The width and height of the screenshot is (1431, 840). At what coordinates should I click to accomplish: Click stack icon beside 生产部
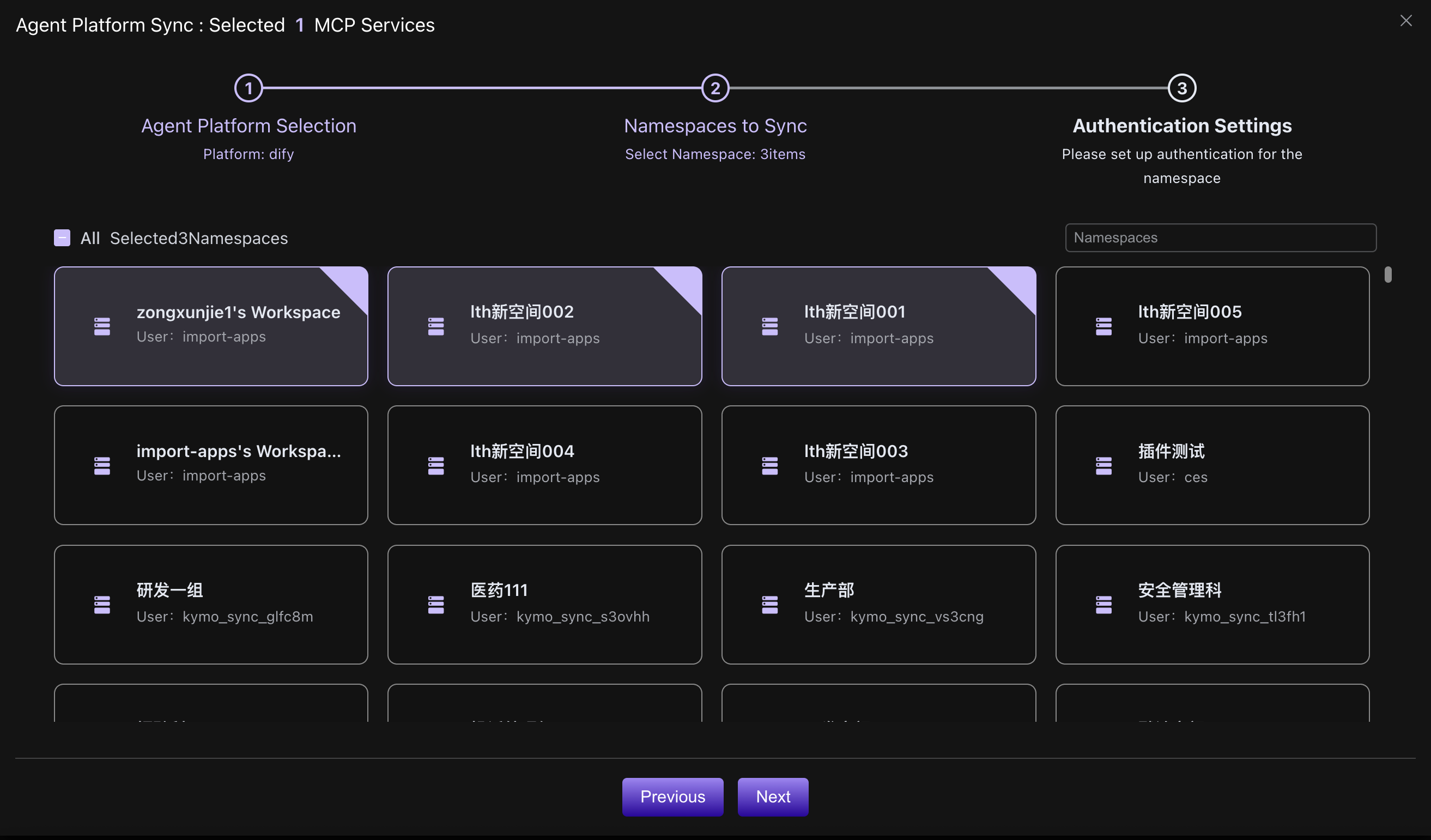(769, 605)
